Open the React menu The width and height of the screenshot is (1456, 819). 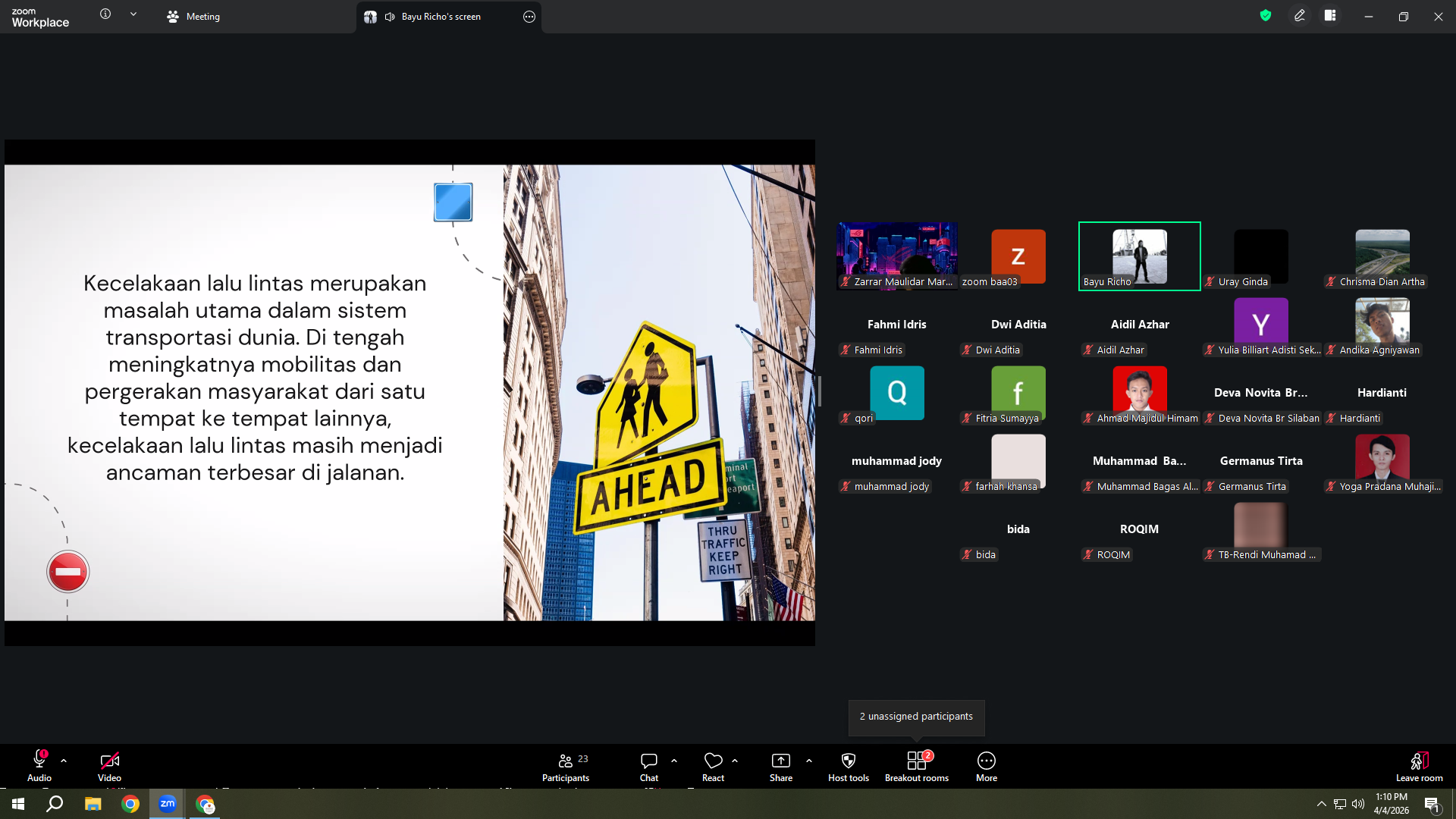pyautogui.click(x=713, y=766)
